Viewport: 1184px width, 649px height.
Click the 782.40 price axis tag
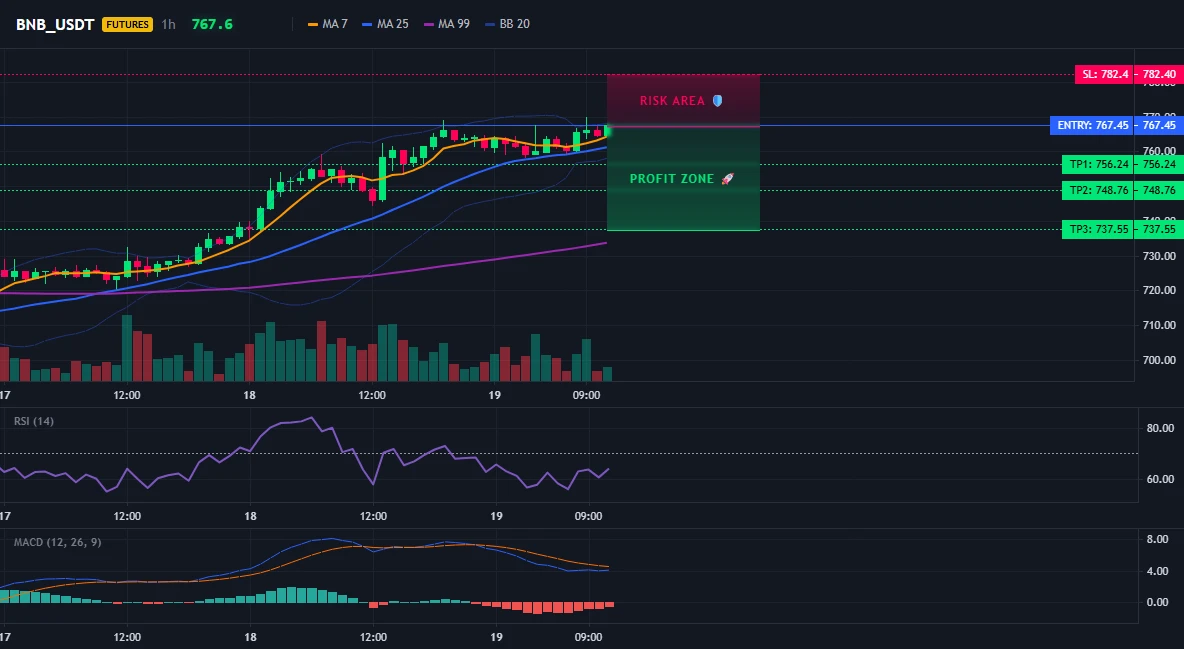point(1159,74)
